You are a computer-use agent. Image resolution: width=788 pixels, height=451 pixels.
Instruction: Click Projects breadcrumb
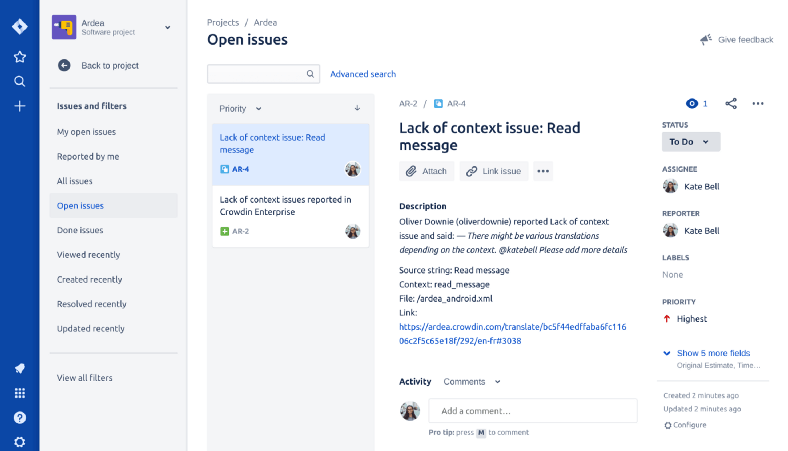(x=223, y=23)
